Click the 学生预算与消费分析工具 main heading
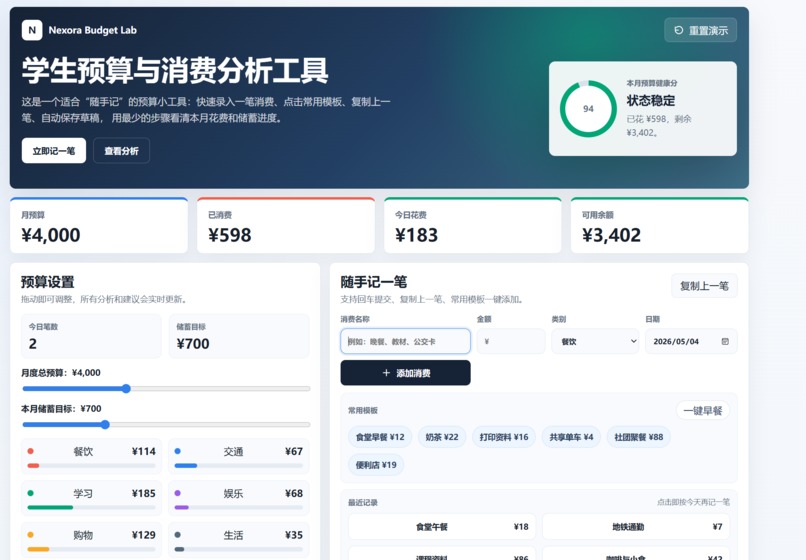 (x=175, y=70)
